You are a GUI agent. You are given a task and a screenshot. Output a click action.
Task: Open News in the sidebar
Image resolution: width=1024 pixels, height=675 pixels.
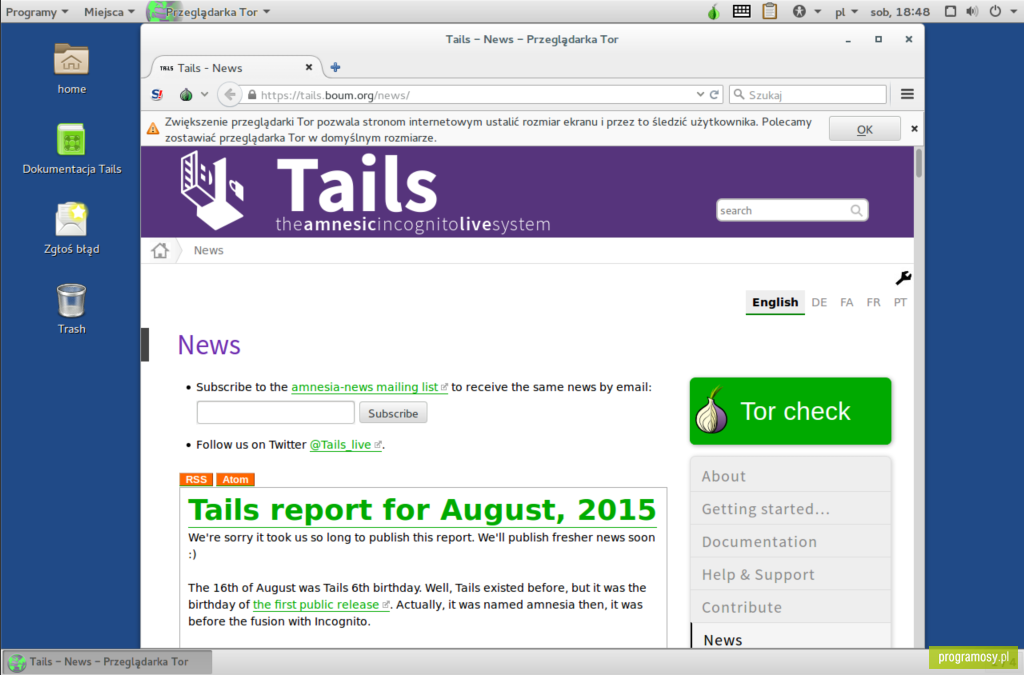pos(790,638)
